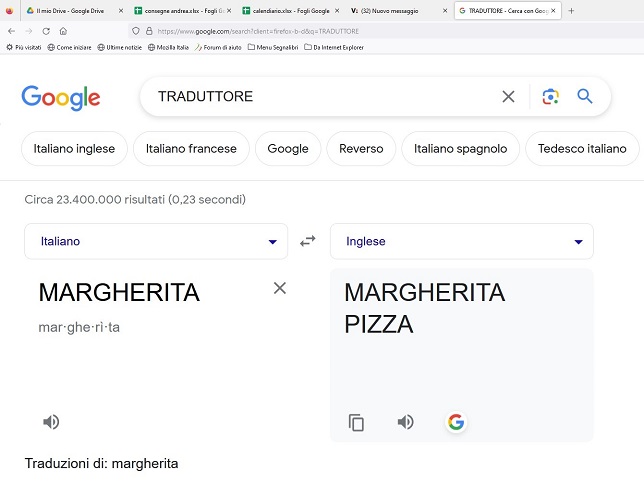644x483 pixels.
Task: Search translation on Google icon
Action: pyautogui.click(x=456, y=422)
